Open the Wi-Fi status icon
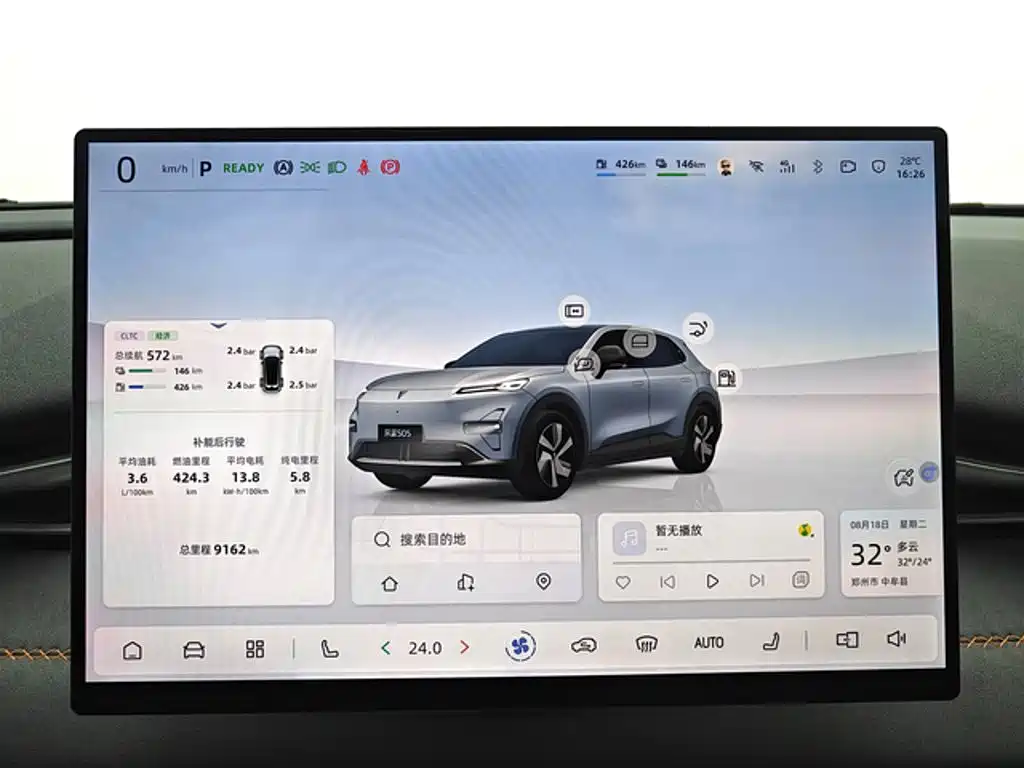1024x768 pixels. click(x=756, y=167)
